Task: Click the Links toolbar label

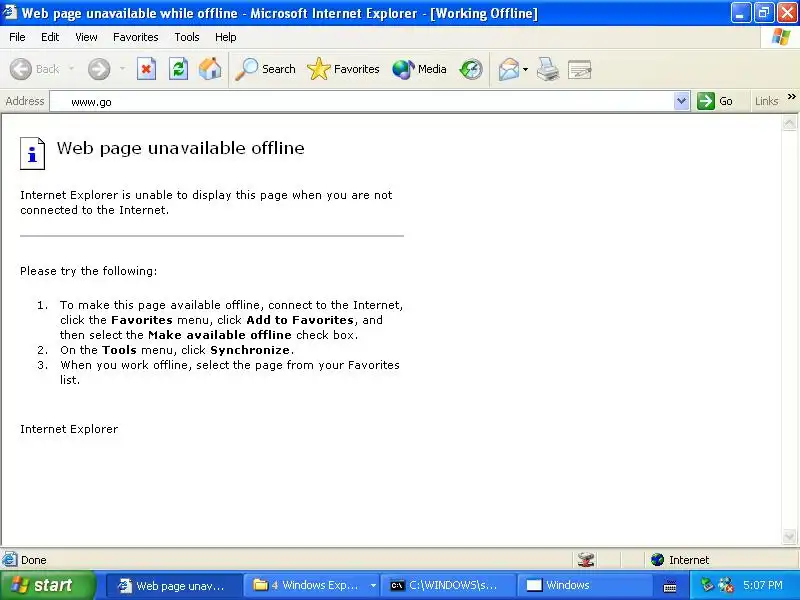Action: tap(766, 101)
